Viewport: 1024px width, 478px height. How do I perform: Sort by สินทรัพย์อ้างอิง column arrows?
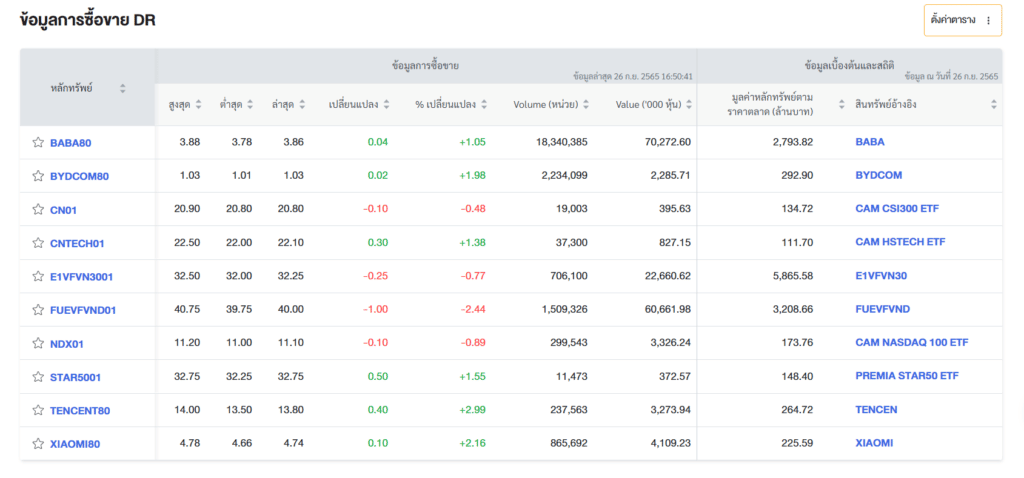[994, 104]
